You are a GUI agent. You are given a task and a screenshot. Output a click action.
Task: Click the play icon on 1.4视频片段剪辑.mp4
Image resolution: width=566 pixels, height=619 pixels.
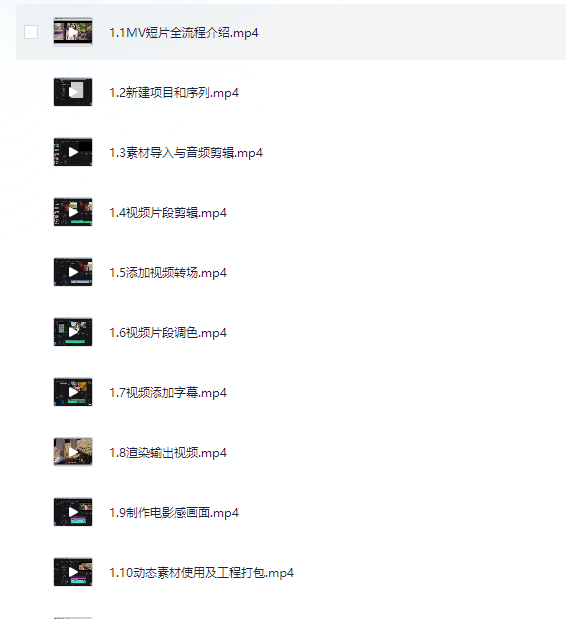(x=73, y=212)
